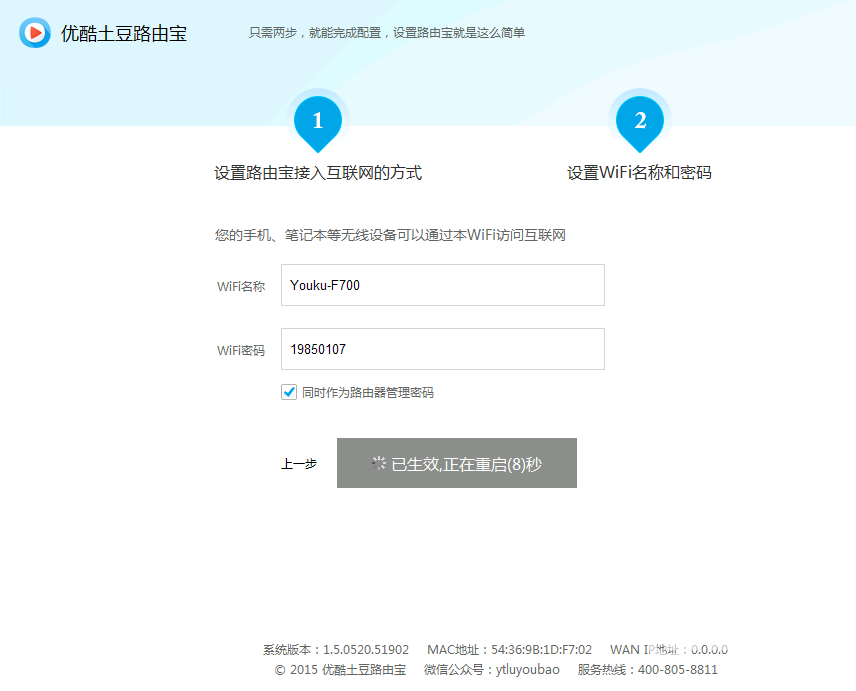Select step 1 pin marker icon
856x691 pixels.
(x=318, y=123)
